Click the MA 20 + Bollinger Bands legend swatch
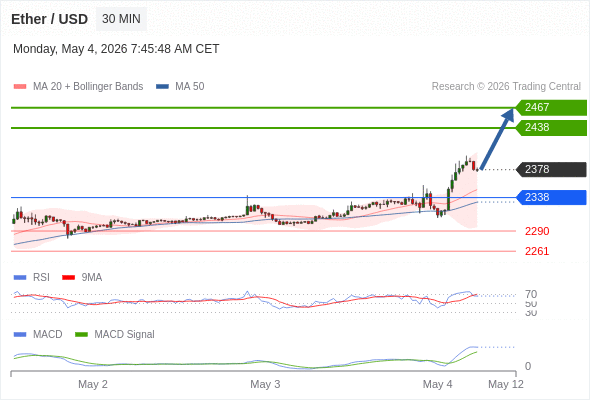 pos(20,87)
